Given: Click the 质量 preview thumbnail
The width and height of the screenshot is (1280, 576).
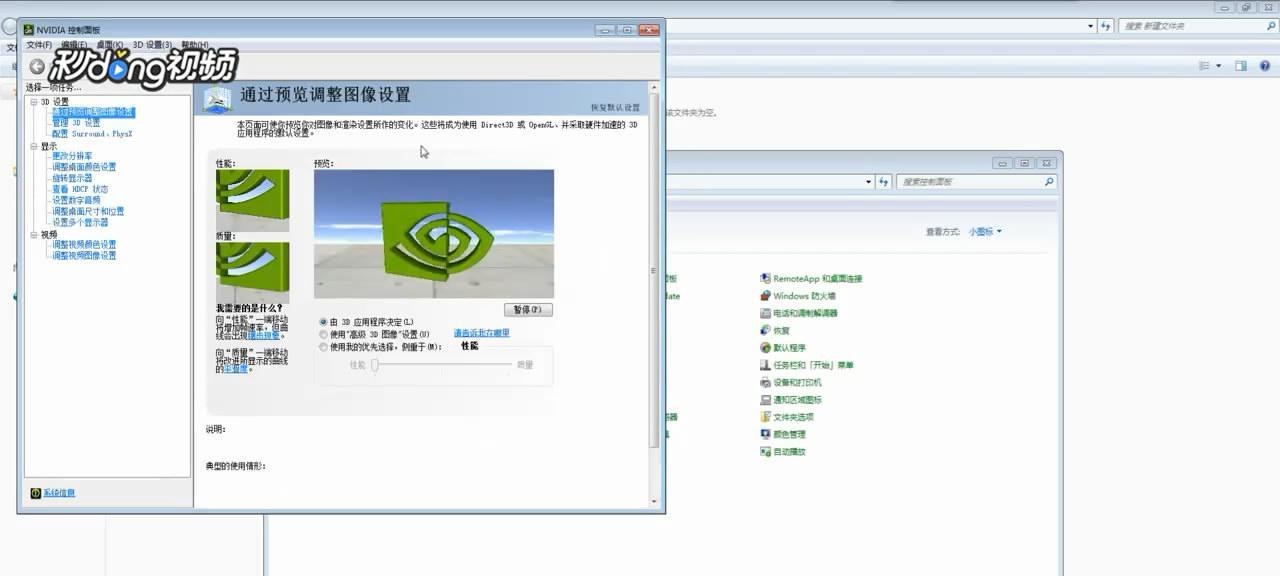Looking at the screenshot, I should point(252,272).
